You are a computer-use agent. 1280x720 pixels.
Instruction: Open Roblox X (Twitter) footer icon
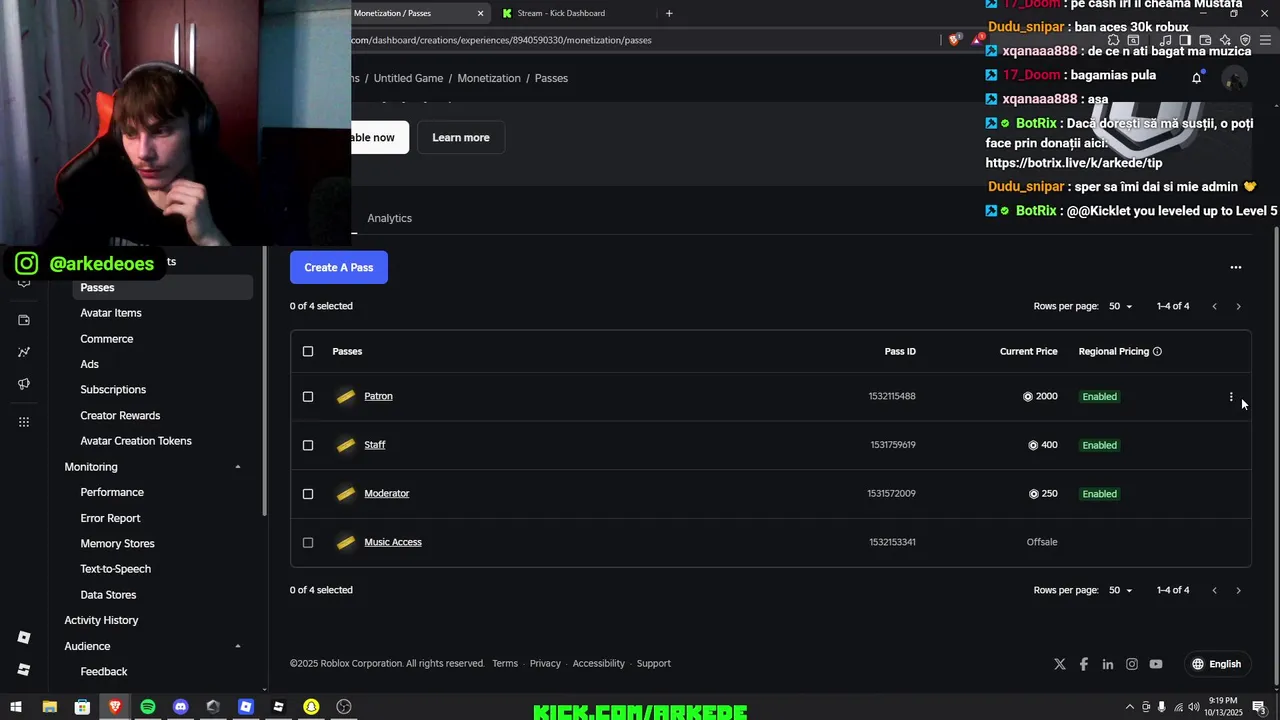pyautogui.click(x=1060, y=664)
